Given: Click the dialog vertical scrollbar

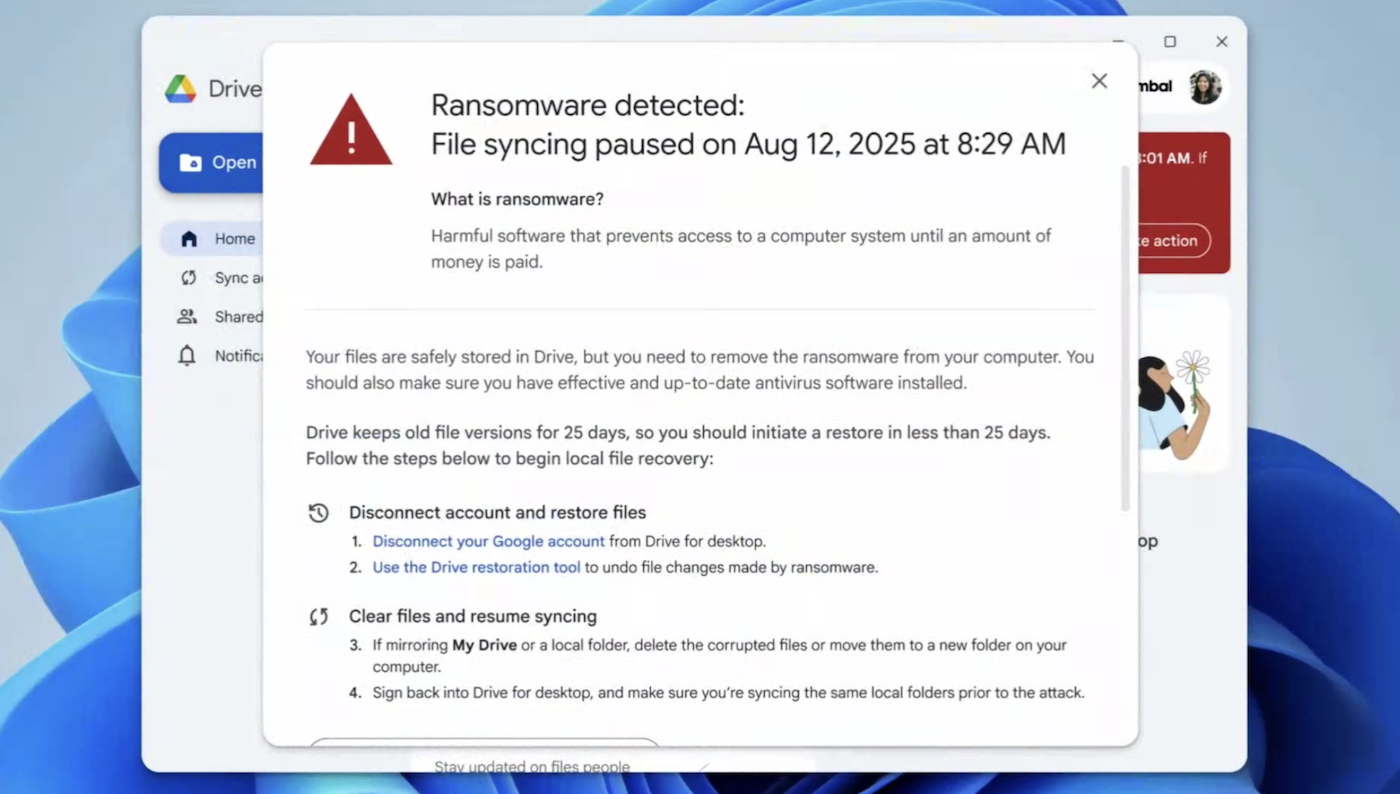Looking at the screenshot, I should point(1125,340).
